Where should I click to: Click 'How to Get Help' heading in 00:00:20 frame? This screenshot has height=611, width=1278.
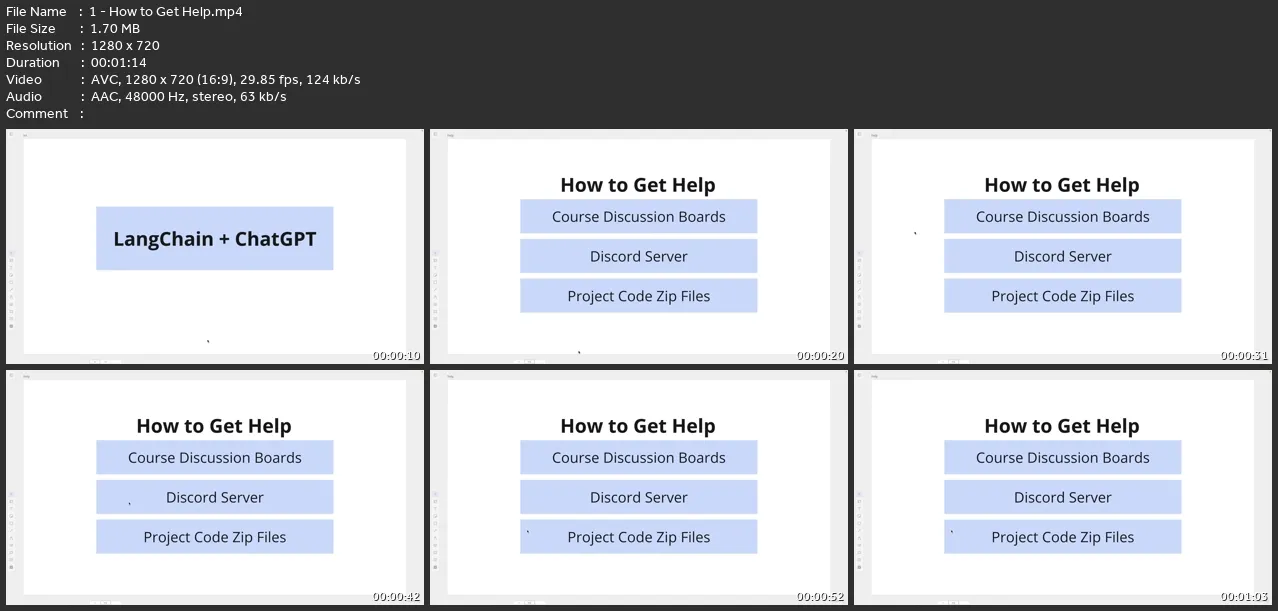[638, 185]
